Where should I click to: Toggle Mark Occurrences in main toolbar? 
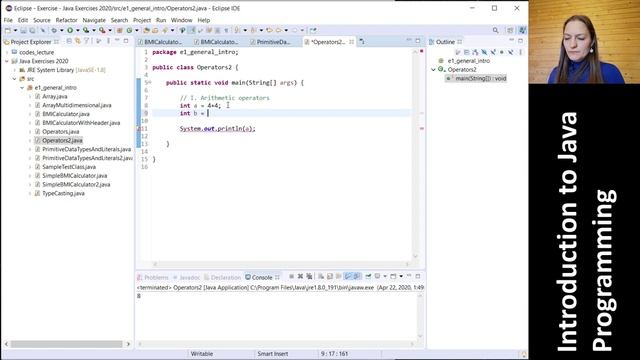[191, 30]
